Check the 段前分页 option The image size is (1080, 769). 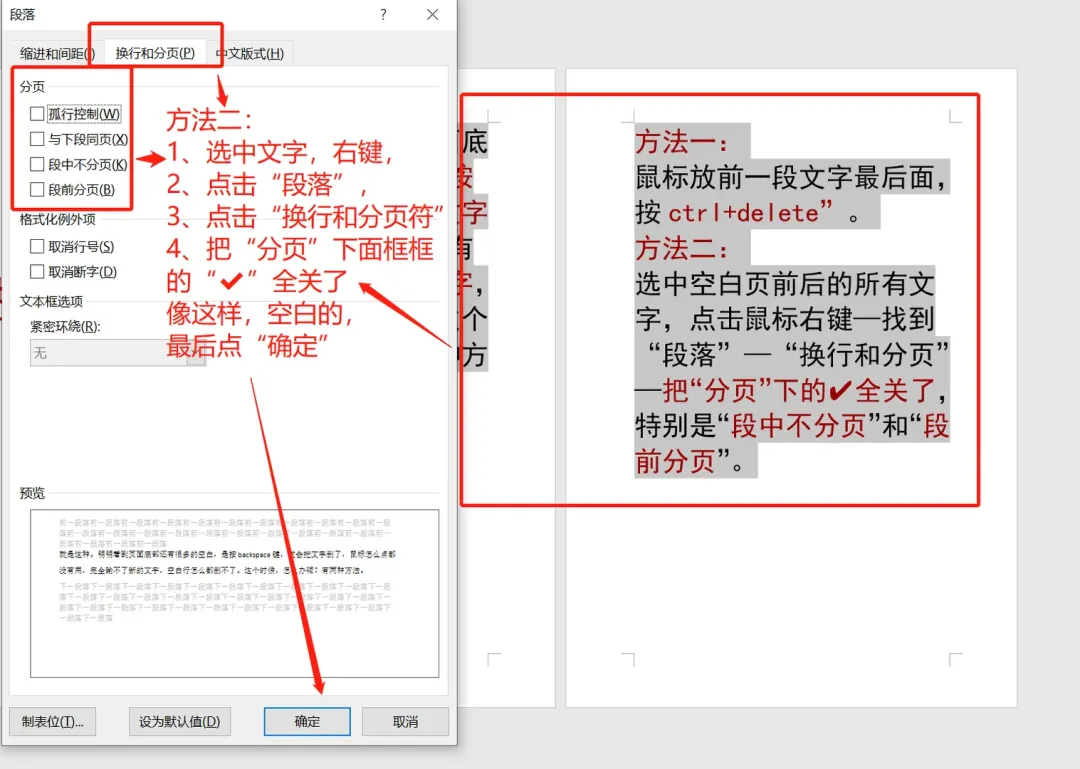point(37,189)
